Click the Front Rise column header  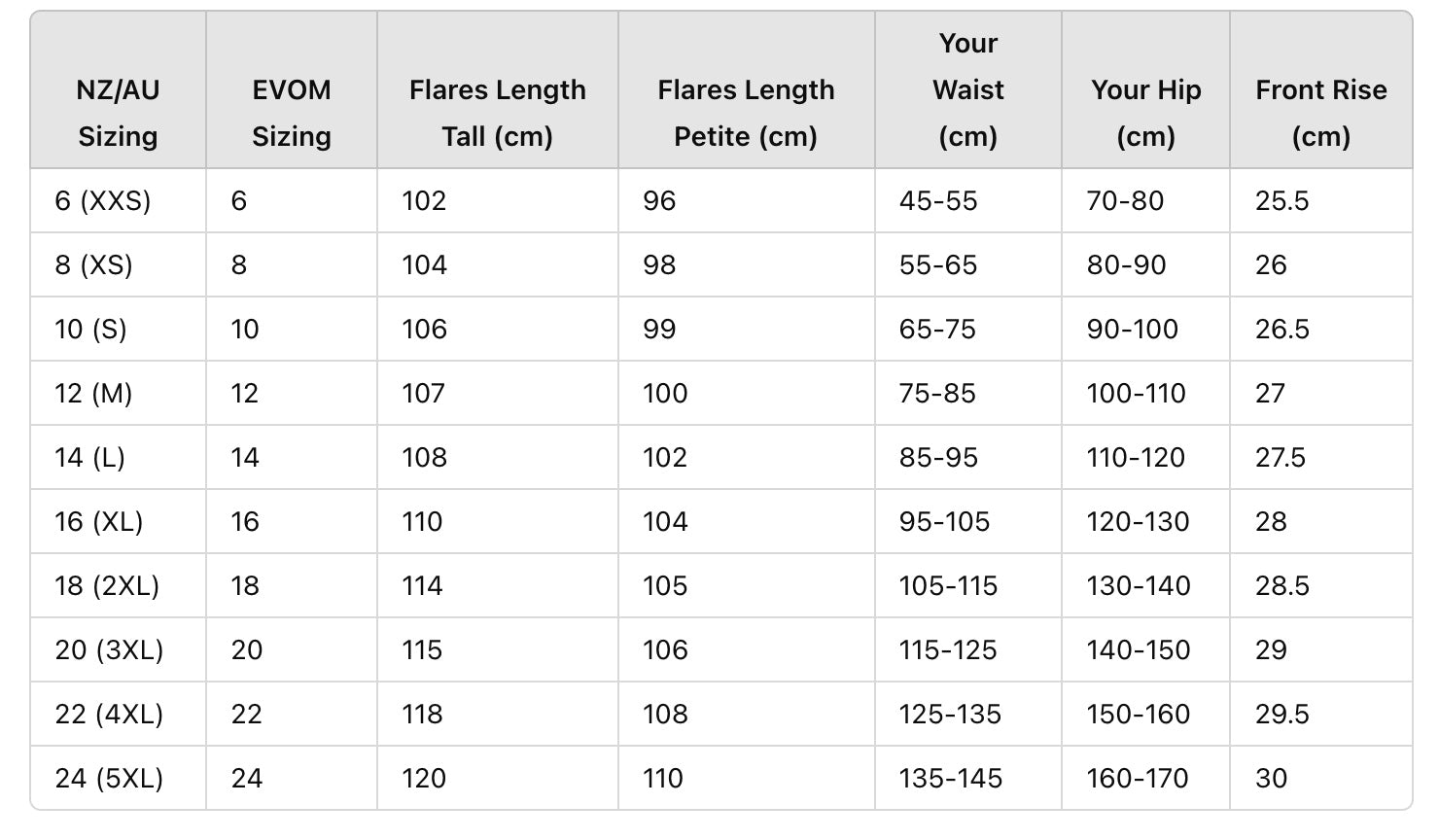(x=1320, y=113)
